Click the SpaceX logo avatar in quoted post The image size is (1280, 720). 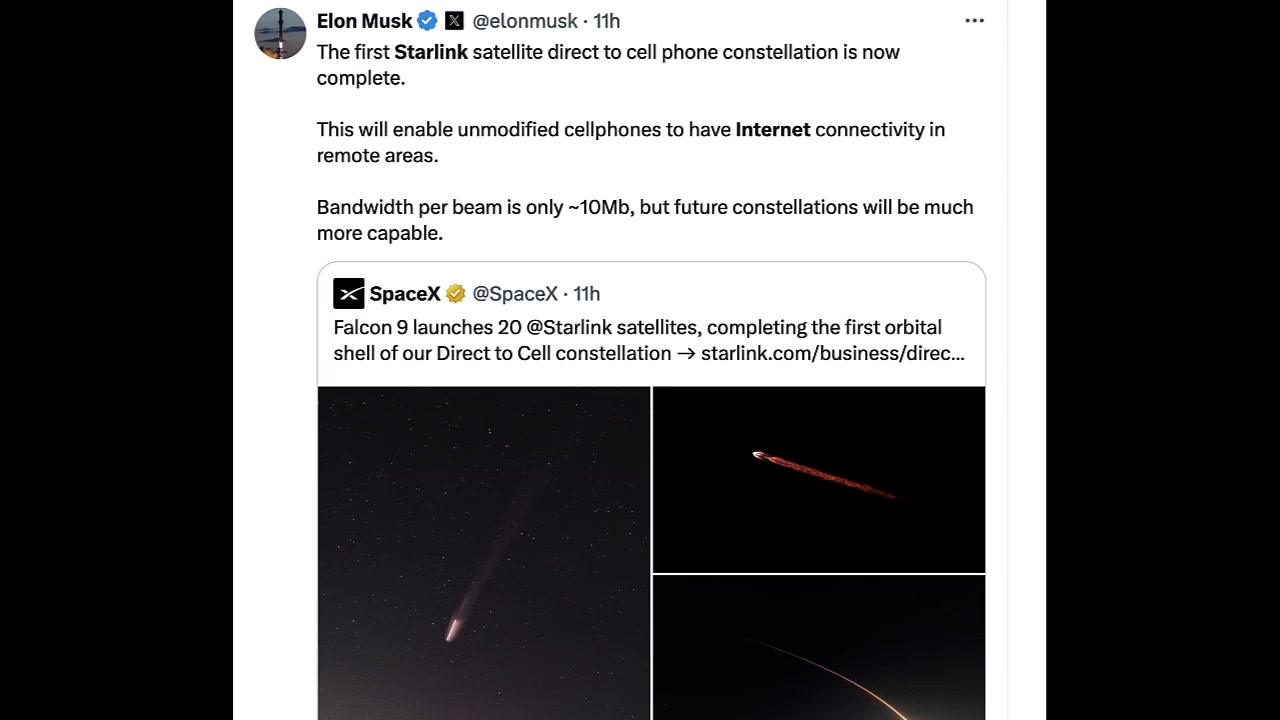(x=349, y=293)
